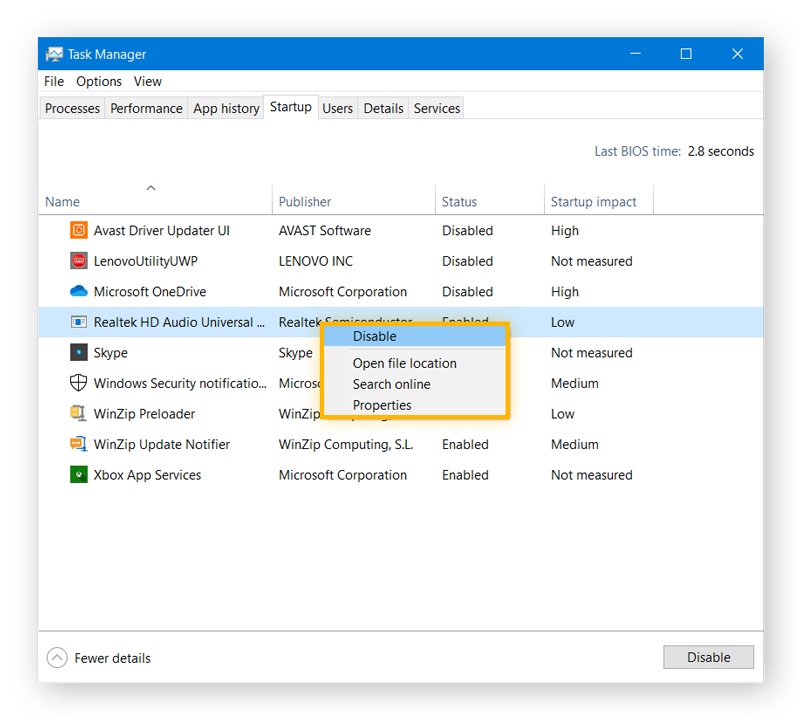Sort by the Name column header
800x720 pixels.
pos(156,199)
